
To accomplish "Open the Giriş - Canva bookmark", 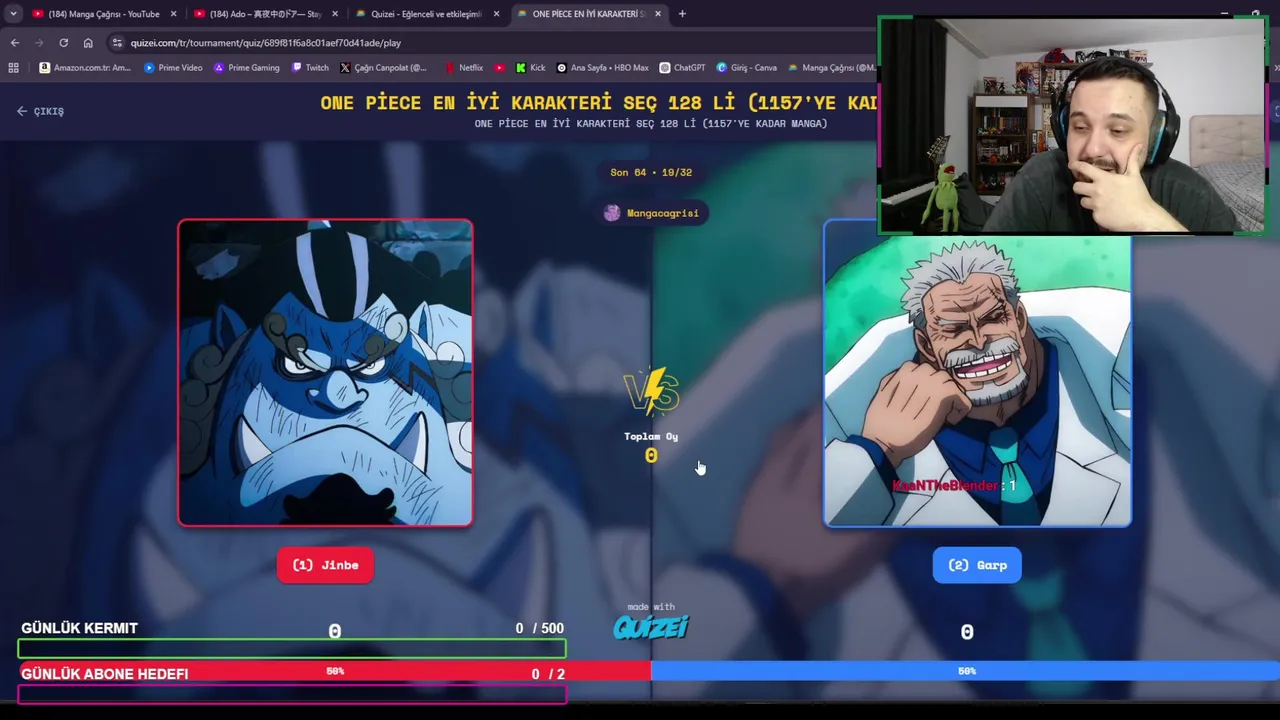I will (x=746, y=68).
